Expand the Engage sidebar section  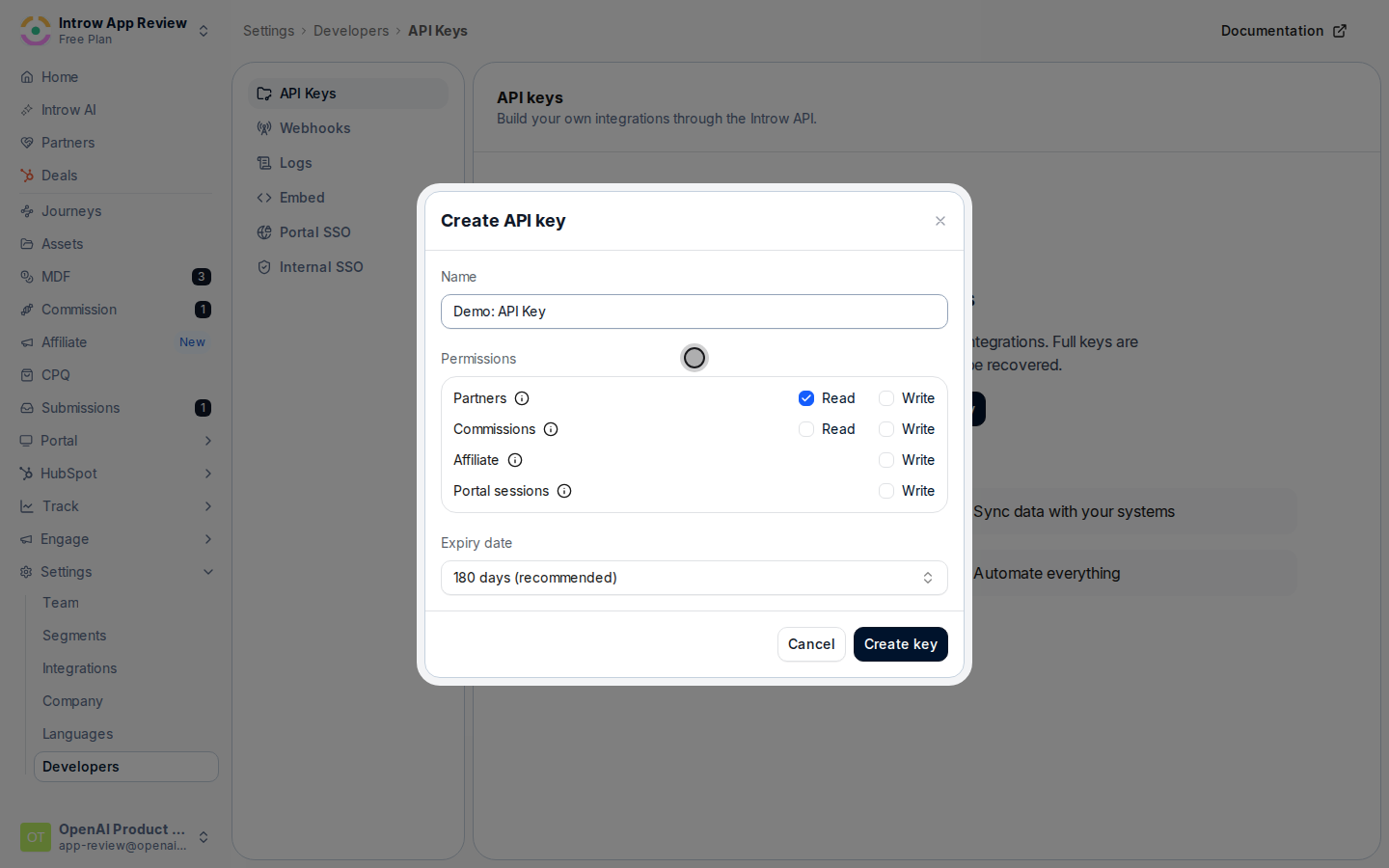tap(208, 539)
